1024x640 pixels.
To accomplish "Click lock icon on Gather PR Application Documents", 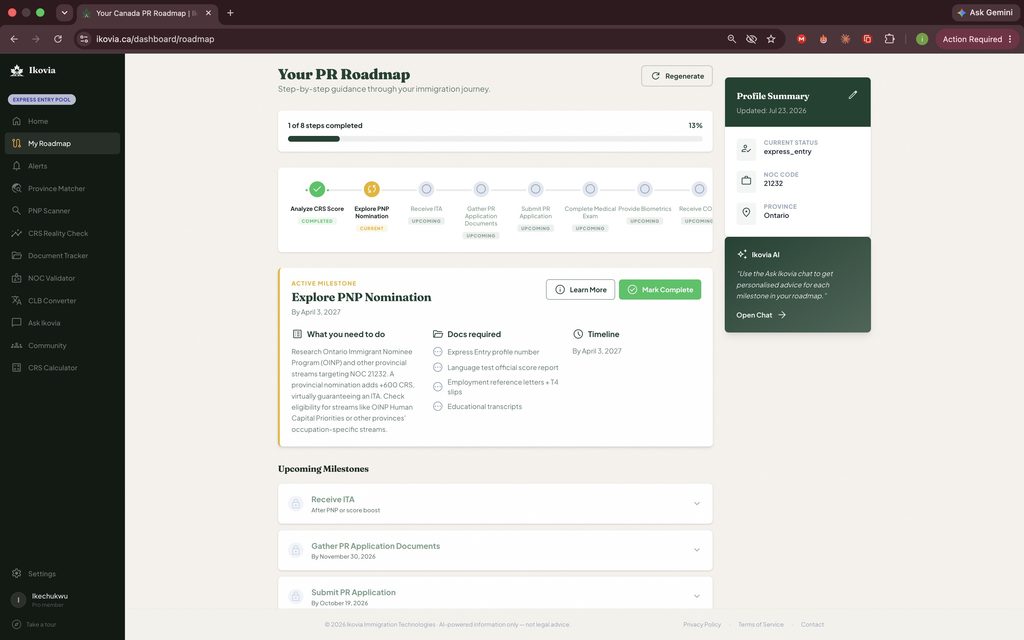I will pyautogui.click(x=296, y=551).
